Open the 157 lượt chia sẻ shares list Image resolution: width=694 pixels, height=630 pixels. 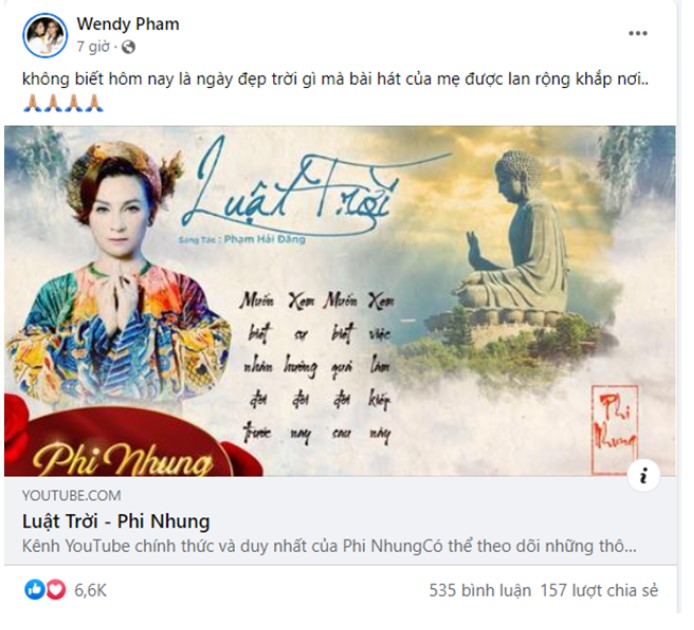[x=599, y=590]
